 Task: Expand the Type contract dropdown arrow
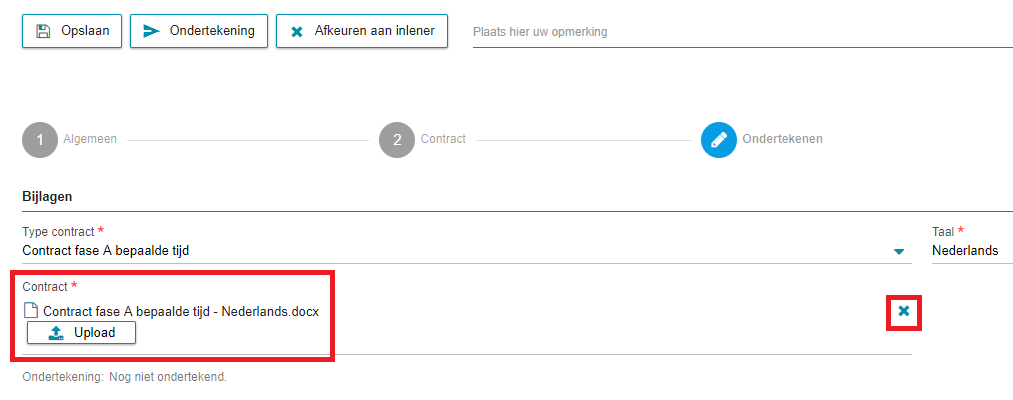coord(899,251)
